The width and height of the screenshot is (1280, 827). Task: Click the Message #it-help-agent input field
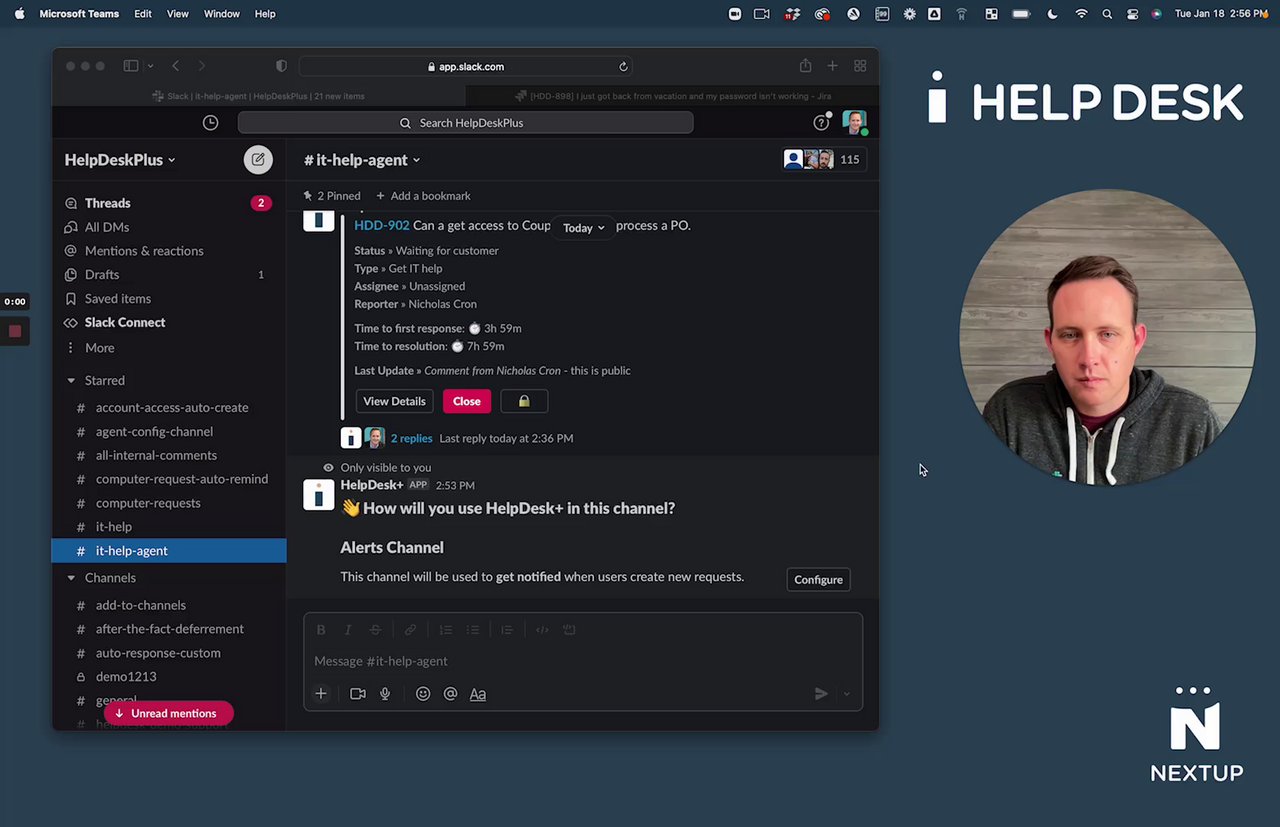coord(583,661)
